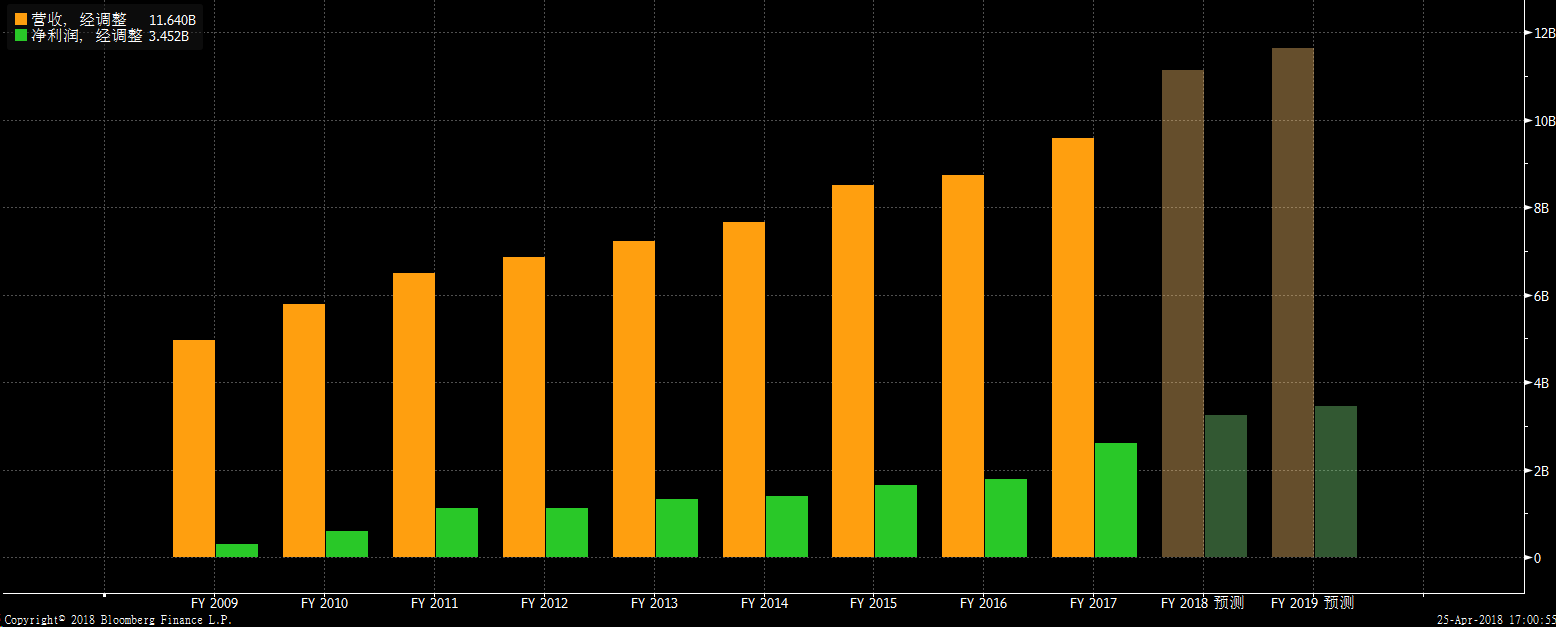Click the green net income bar for FY 2017
1556x627 pixels.
pyautogui.click(x=1116, y=499)
